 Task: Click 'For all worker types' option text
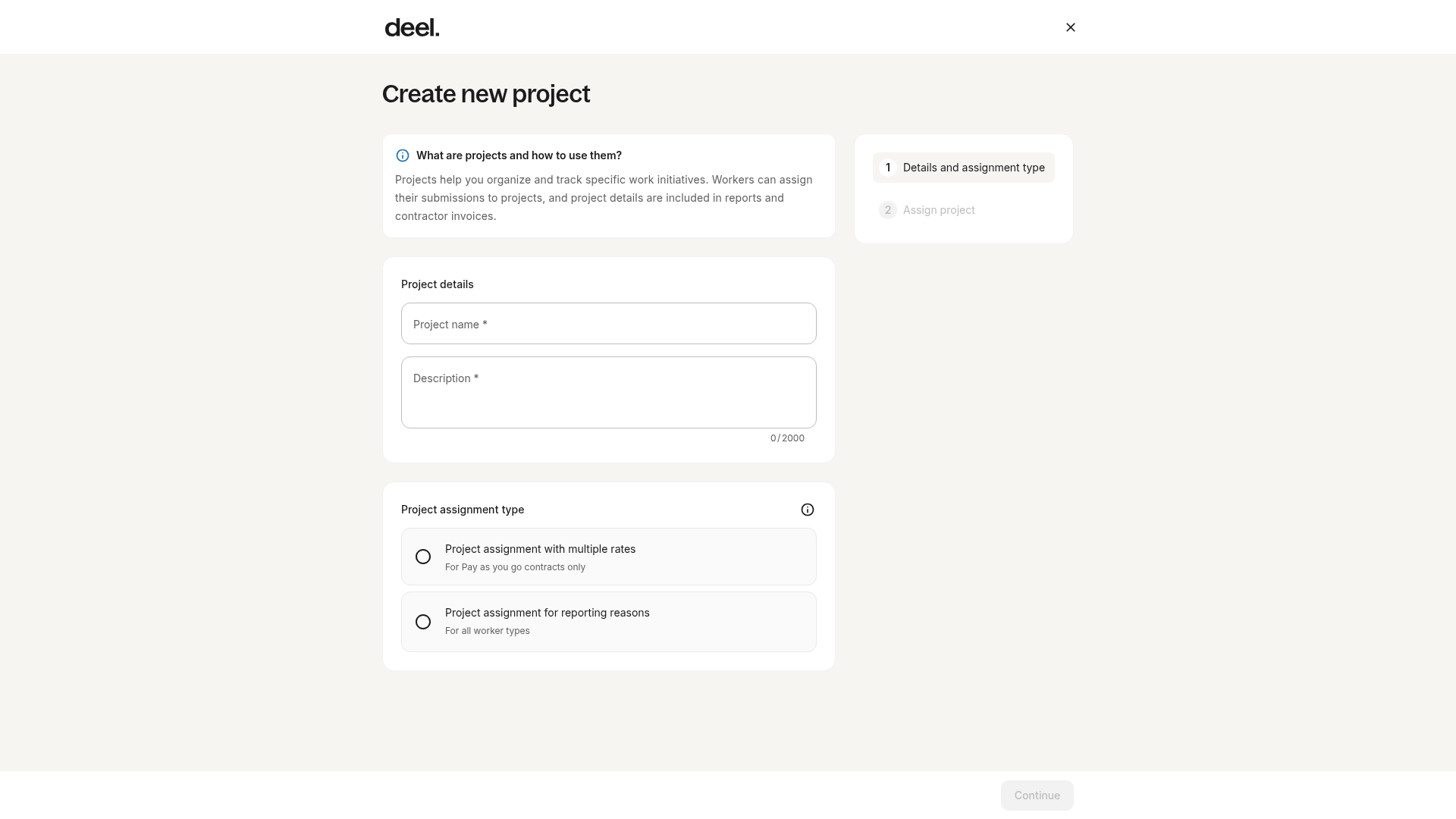(x=487, y=631)
